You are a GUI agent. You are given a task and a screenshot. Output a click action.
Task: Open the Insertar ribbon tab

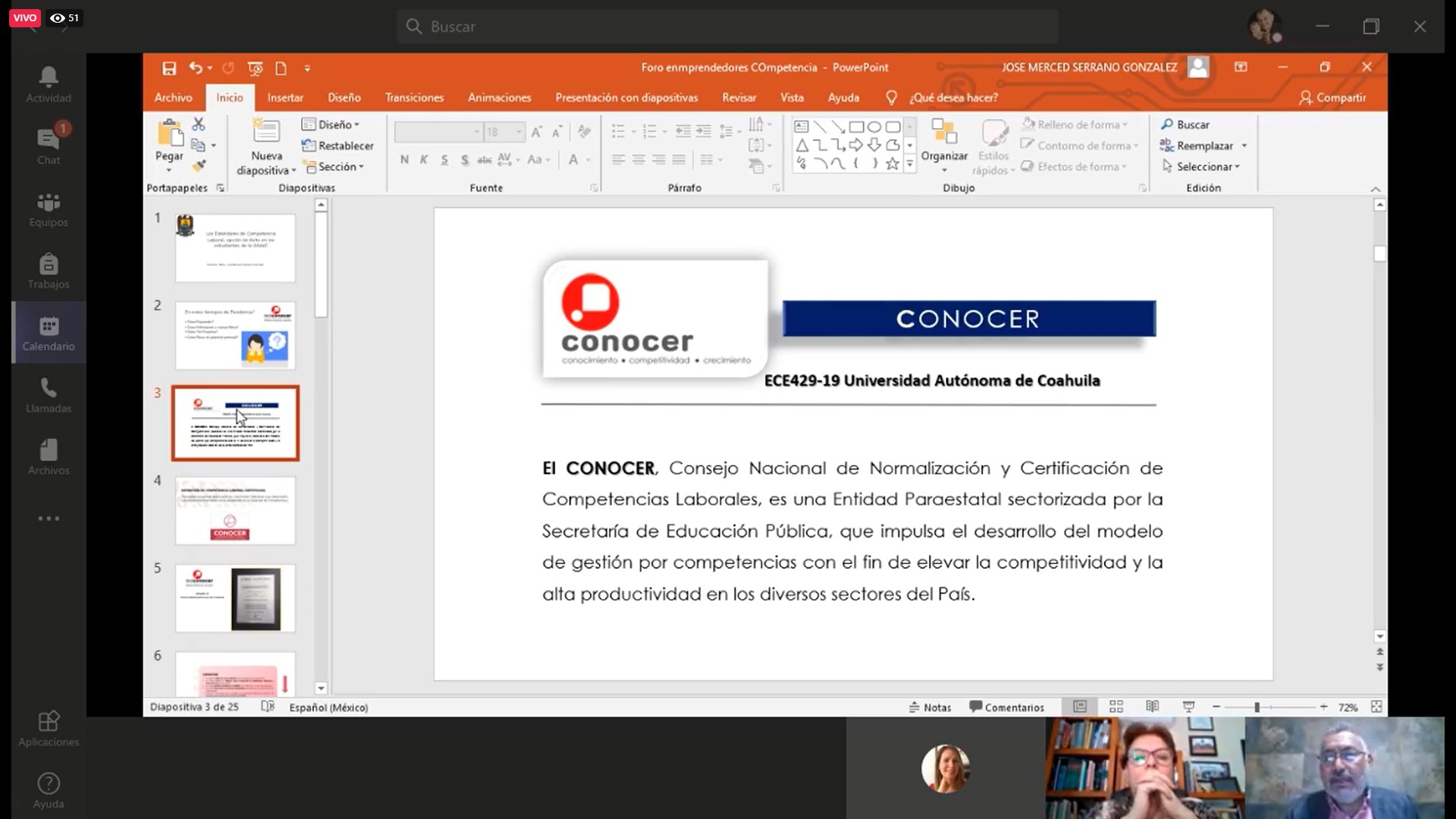point(285,98)
